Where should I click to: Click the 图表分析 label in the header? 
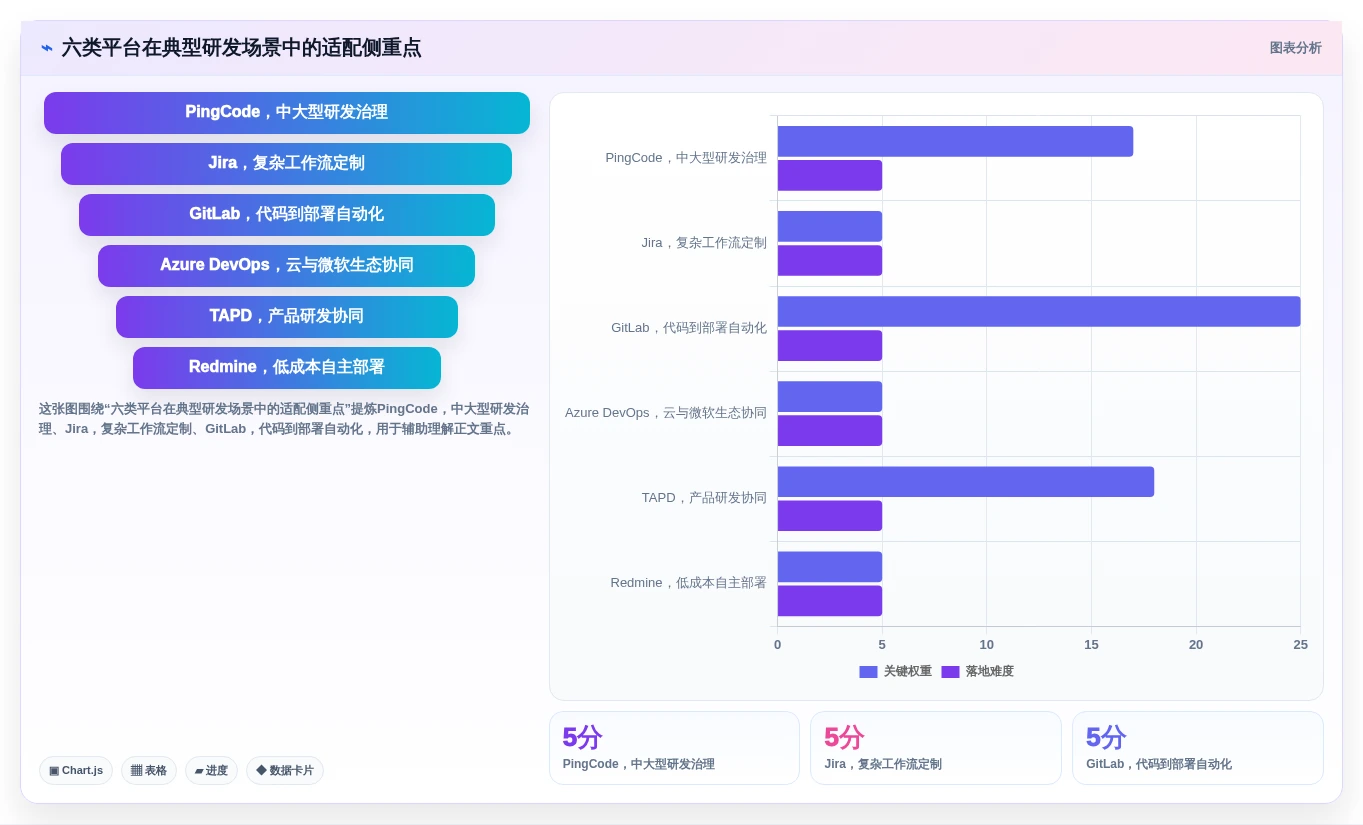coord(1295,48)
